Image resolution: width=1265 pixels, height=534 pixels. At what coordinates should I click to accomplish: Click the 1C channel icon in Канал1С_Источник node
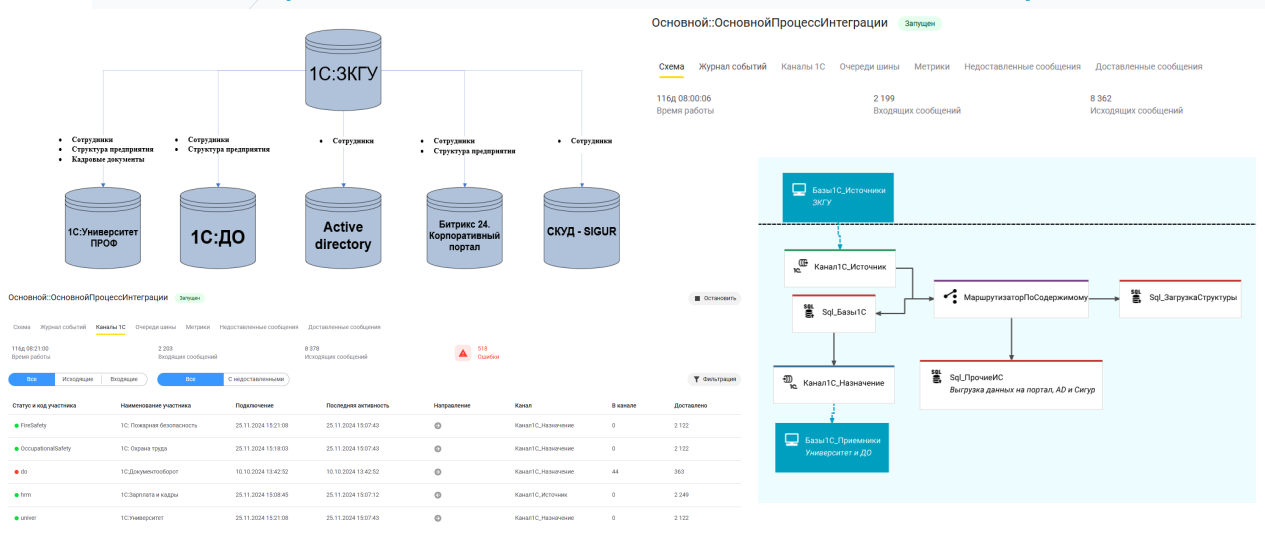point(801,268)
